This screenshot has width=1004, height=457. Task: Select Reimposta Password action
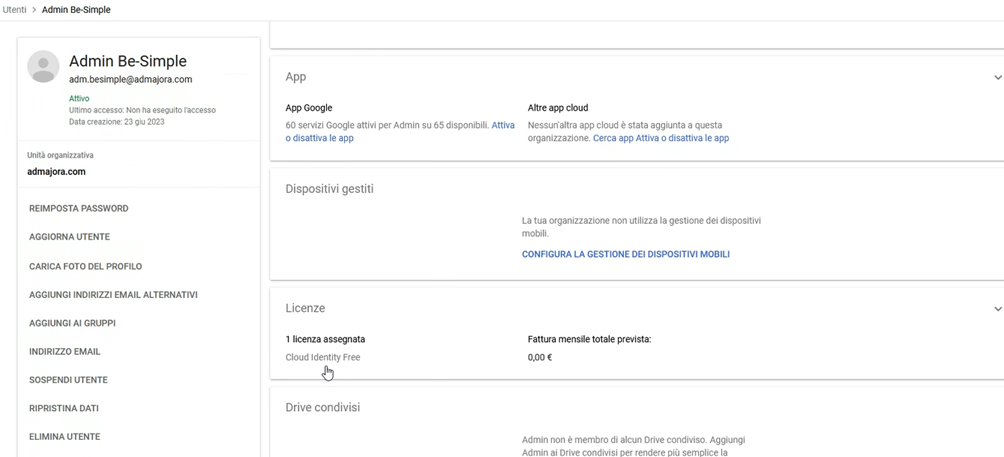(x=79, y=209)
